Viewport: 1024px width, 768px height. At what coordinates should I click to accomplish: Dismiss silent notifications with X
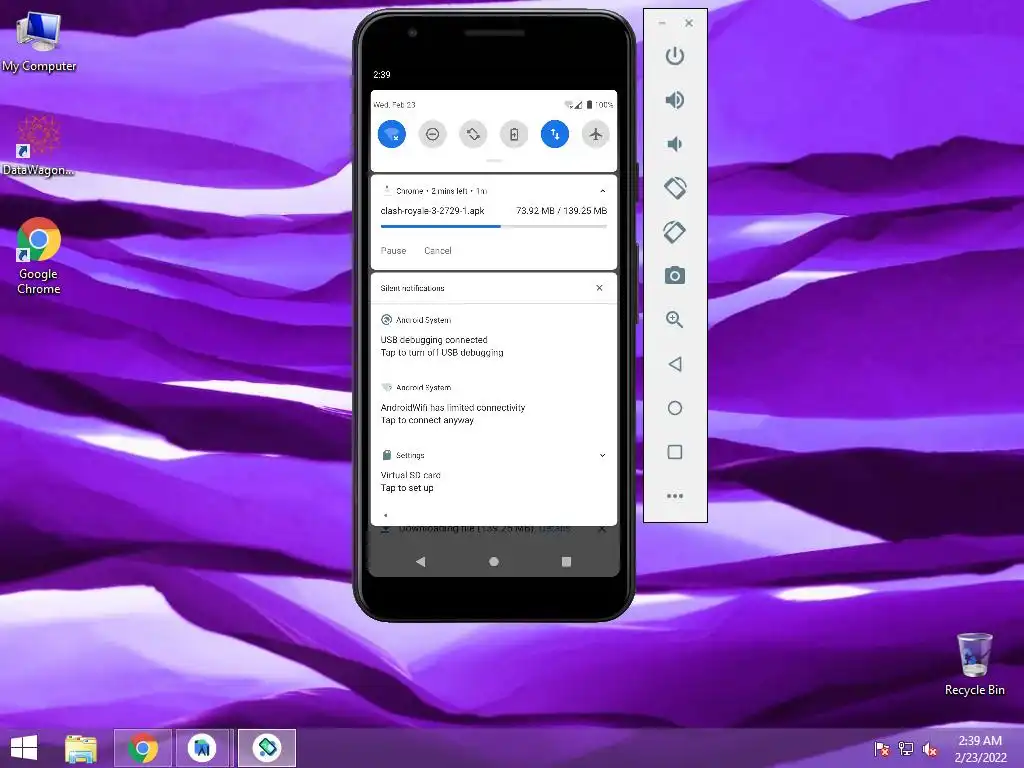pyautogui.click(x=600, y=288)
